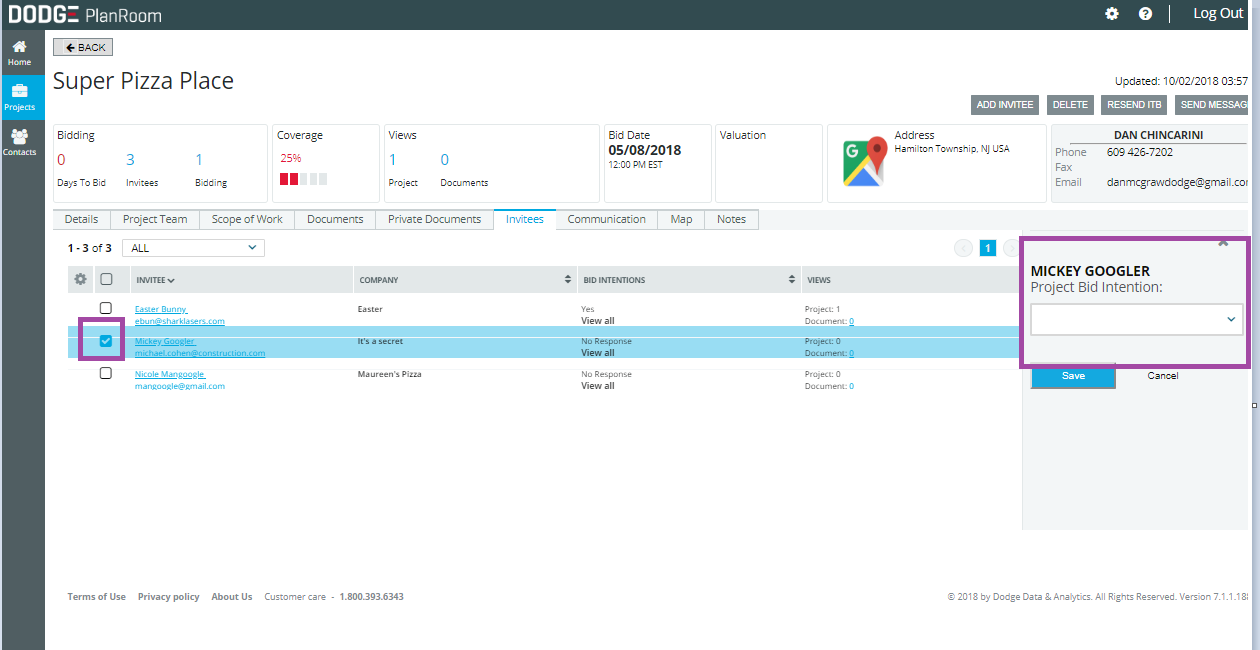This screenshot has height=650, width=1260.
Task: Click the table column settings gear
Action: [x=81, y=280]
